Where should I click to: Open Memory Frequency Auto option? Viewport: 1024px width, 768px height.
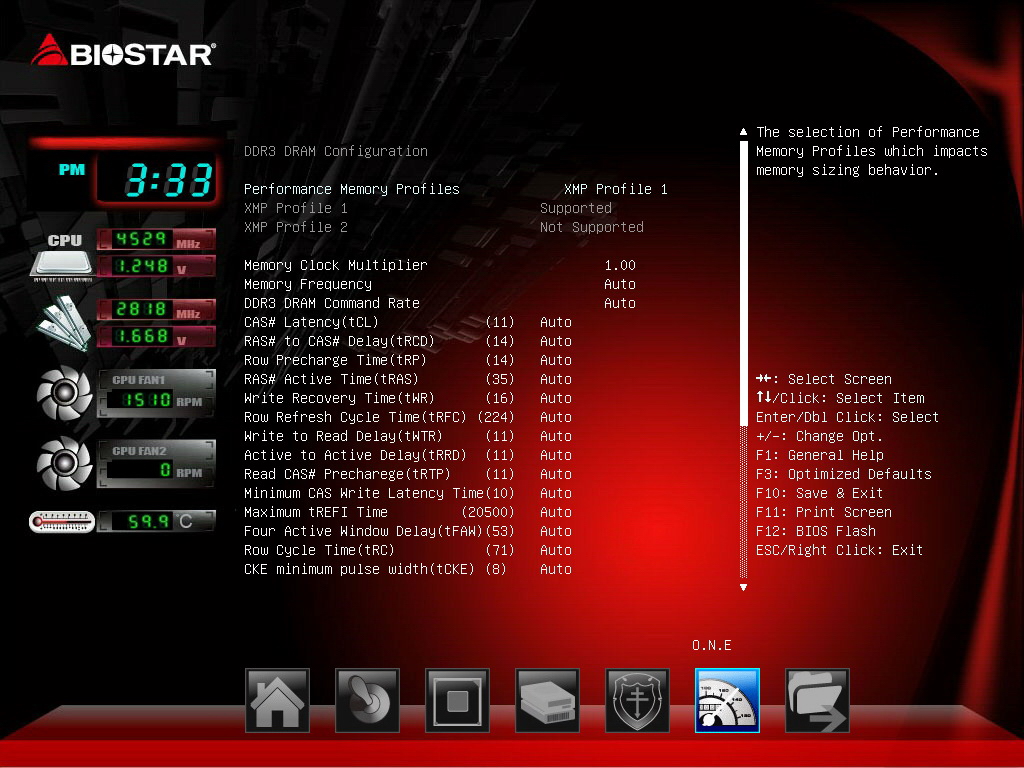pyautogui.click(x=620, y=284)
